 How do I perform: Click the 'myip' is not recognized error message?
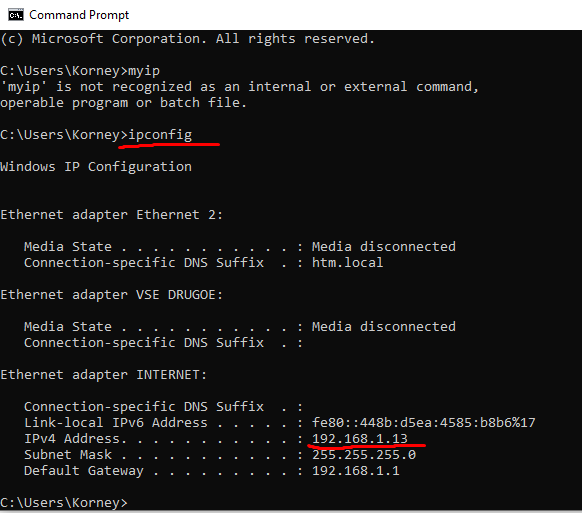click(240, 86)
